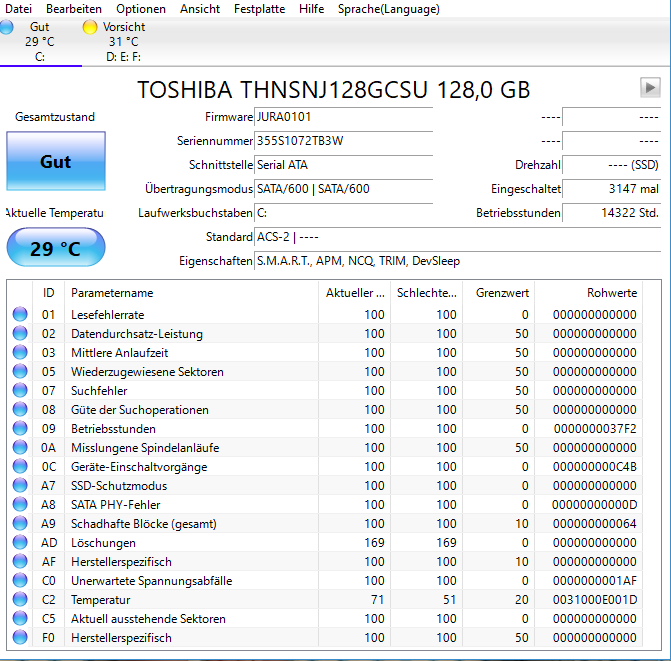
Task: Click status icon of Datendurchsatz-Leistung row
Action: (20, 333)
